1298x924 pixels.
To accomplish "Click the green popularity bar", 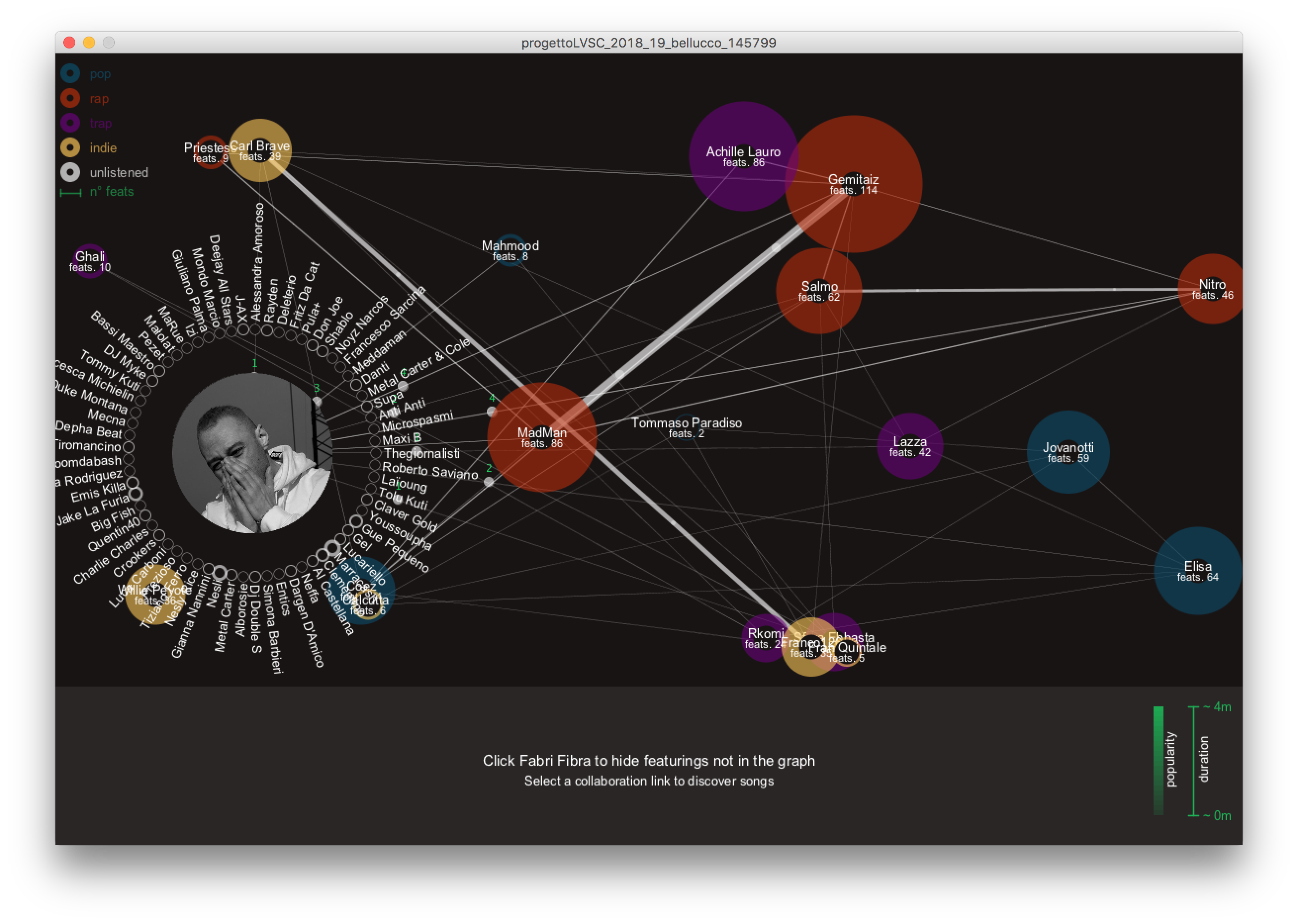I will (x=1158, y=760).
